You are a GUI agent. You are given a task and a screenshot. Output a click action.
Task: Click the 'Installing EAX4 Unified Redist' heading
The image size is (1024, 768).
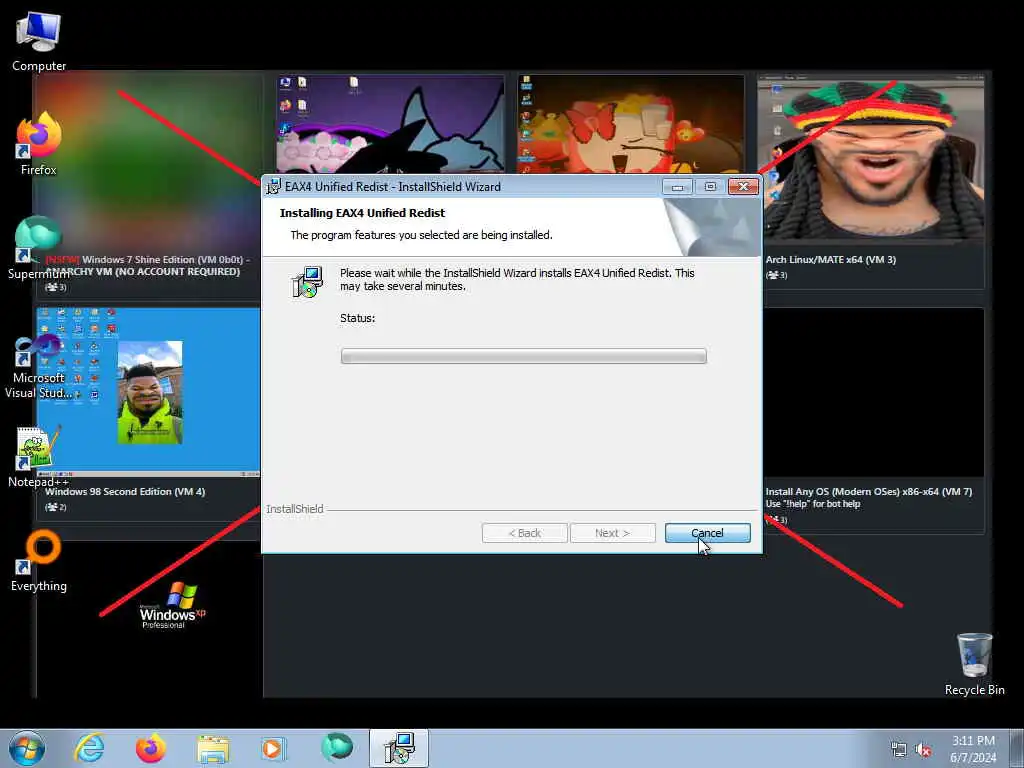[x=362, y=213]
